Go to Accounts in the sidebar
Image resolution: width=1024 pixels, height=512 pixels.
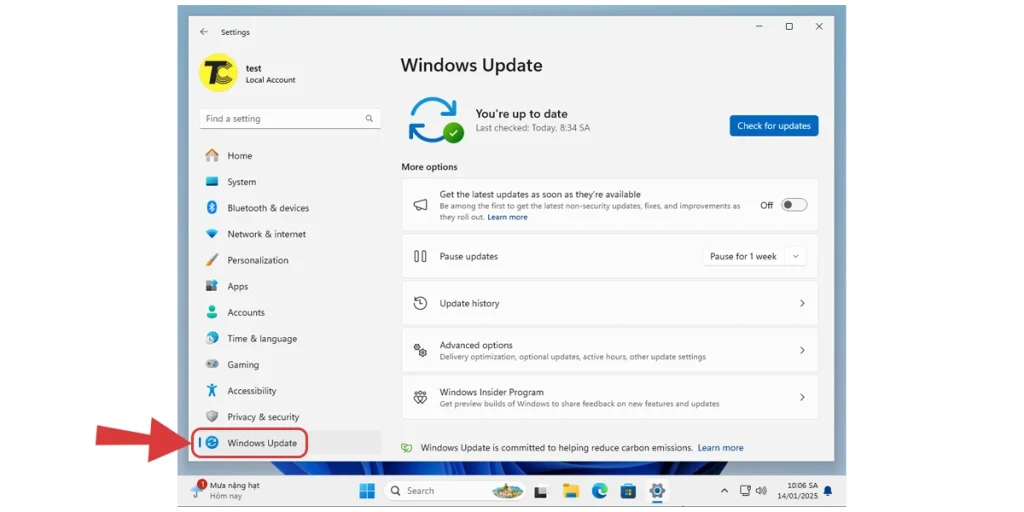click(x=246, y=312)
